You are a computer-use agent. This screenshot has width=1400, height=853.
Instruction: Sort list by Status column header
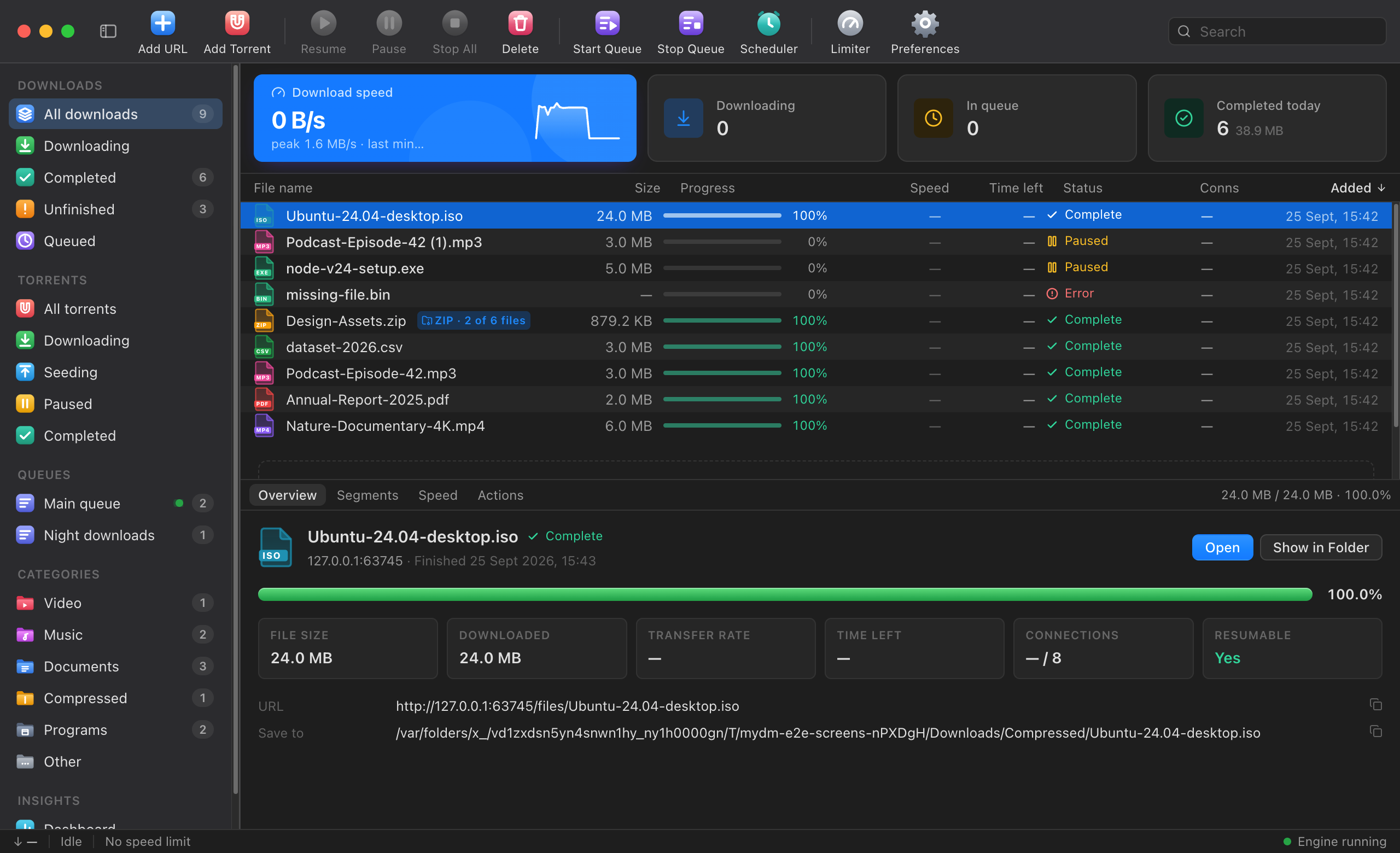point(1082,188)
